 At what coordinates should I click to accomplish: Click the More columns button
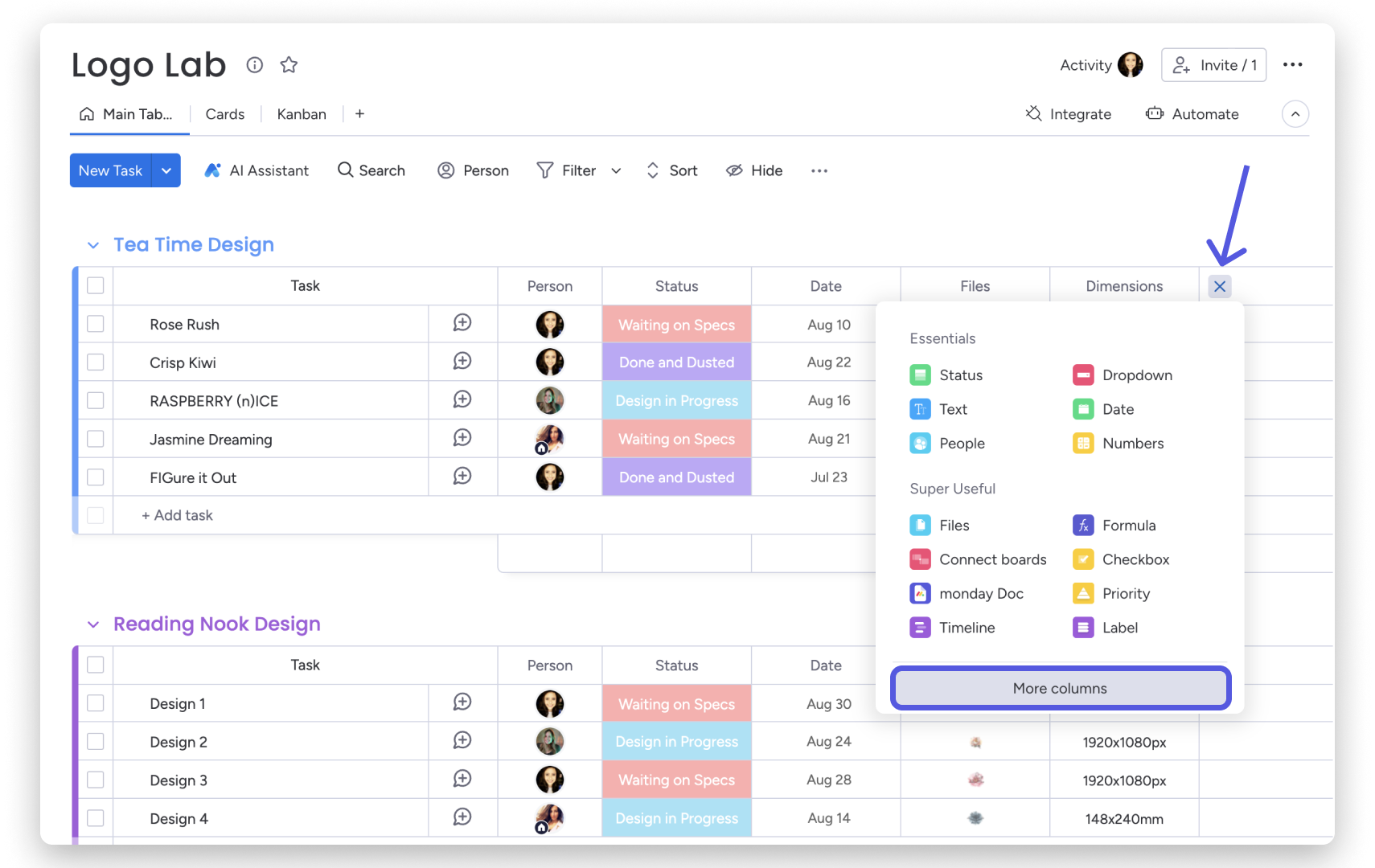click(x=1060, y=689)
